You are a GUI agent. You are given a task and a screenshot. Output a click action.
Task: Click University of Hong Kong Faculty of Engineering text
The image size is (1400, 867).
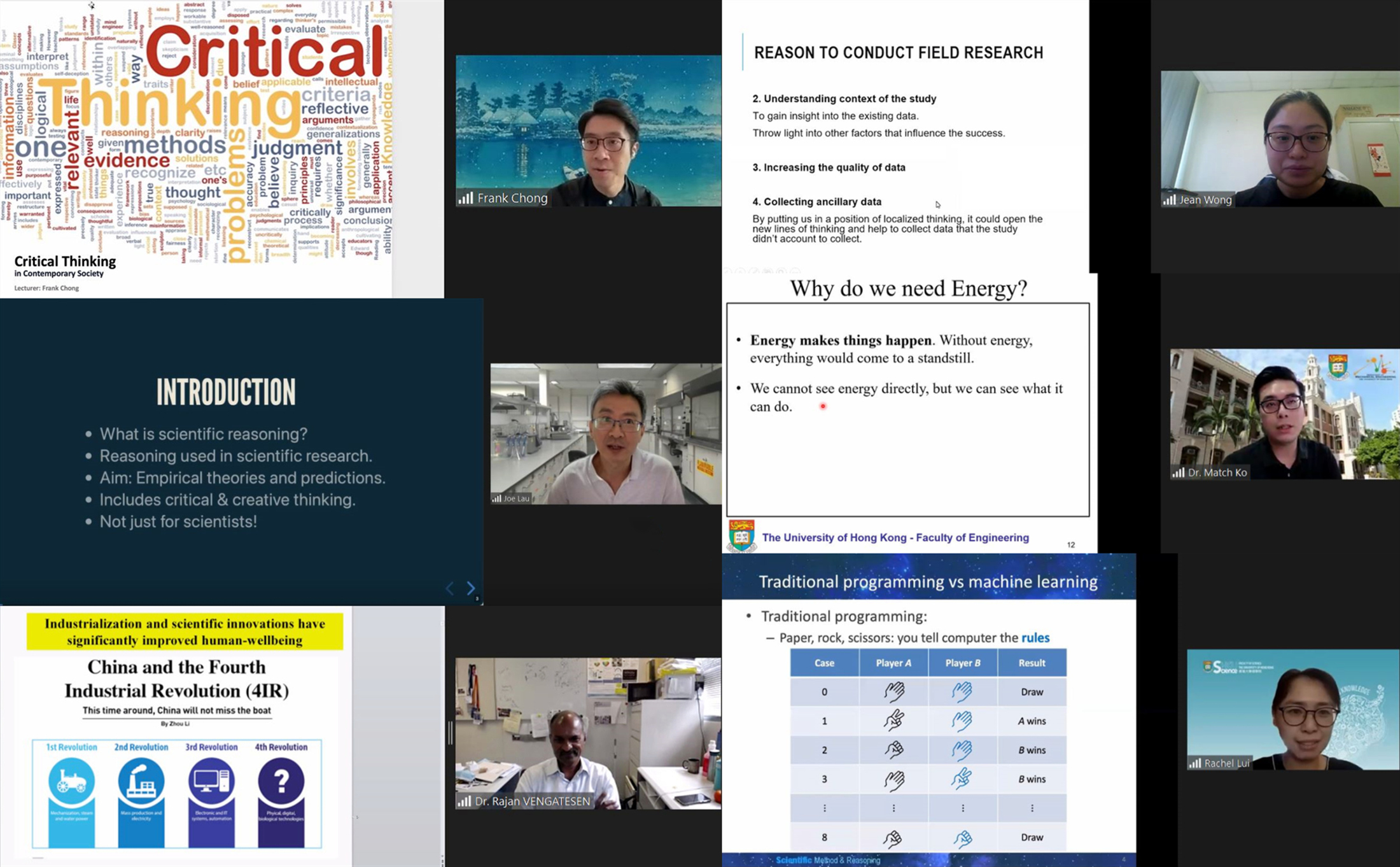[x=895, y=537]
